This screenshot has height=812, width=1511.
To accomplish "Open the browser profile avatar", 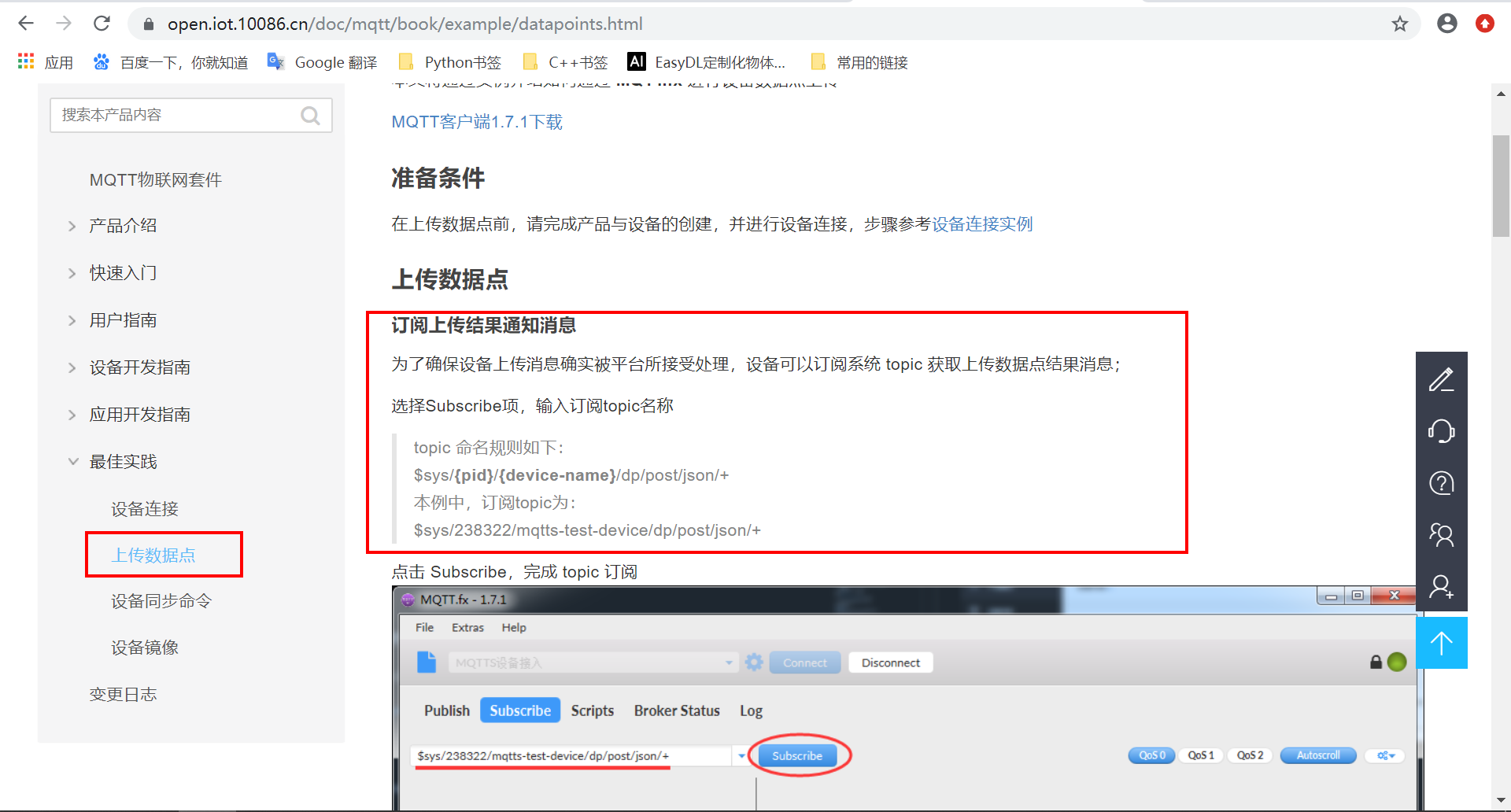I will click(1446, 24).
